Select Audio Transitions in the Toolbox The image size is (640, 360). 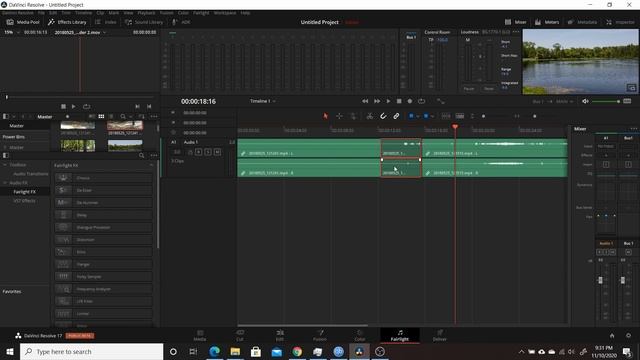(x=31, y=174)
